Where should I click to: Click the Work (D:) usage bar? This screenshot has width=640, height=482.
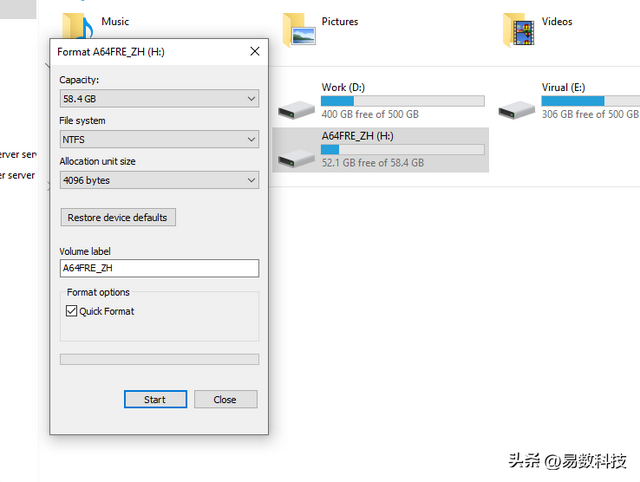[x=402, y=101]
